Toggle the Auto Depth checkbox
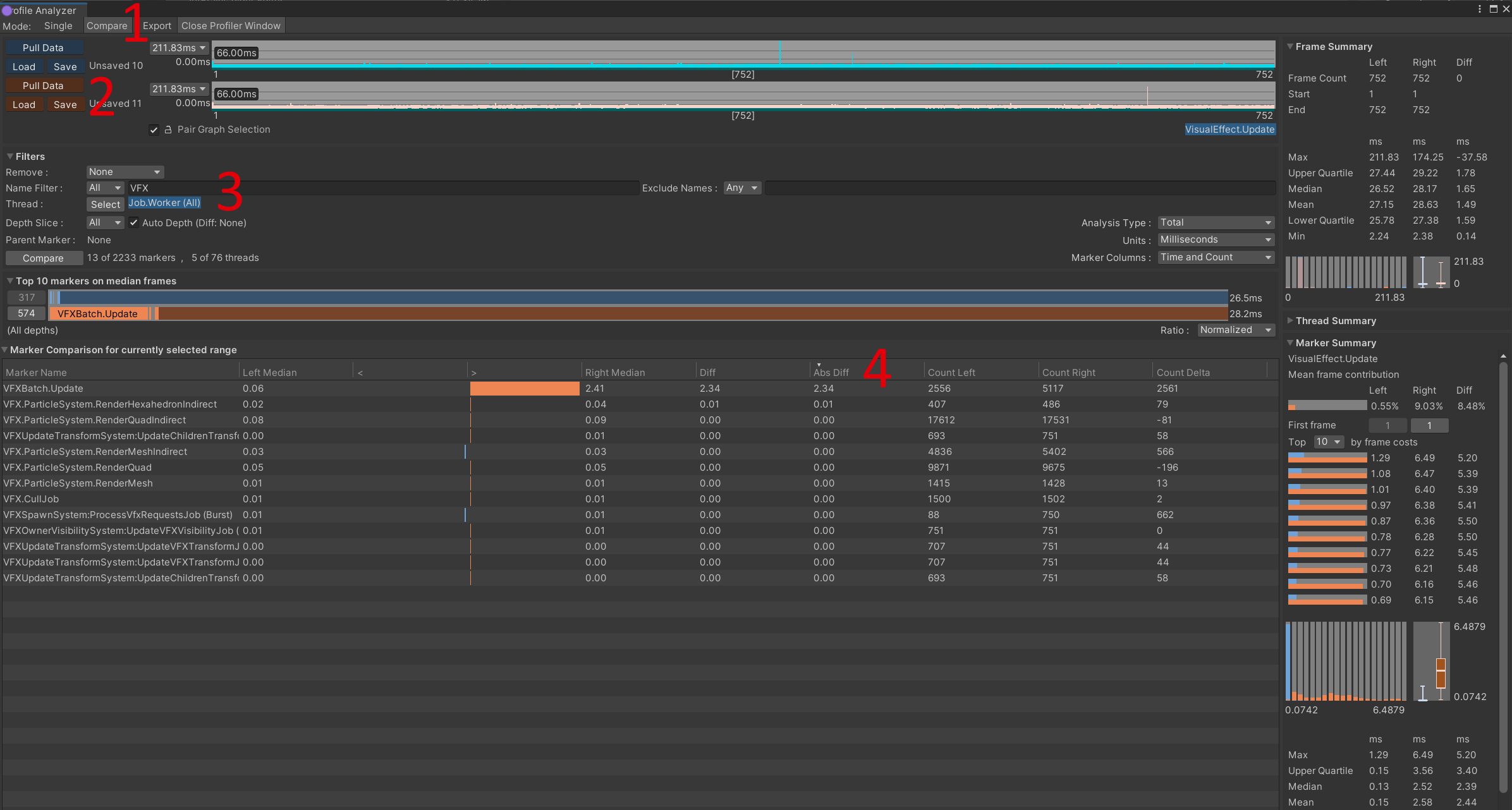 (x=134, y=222)
